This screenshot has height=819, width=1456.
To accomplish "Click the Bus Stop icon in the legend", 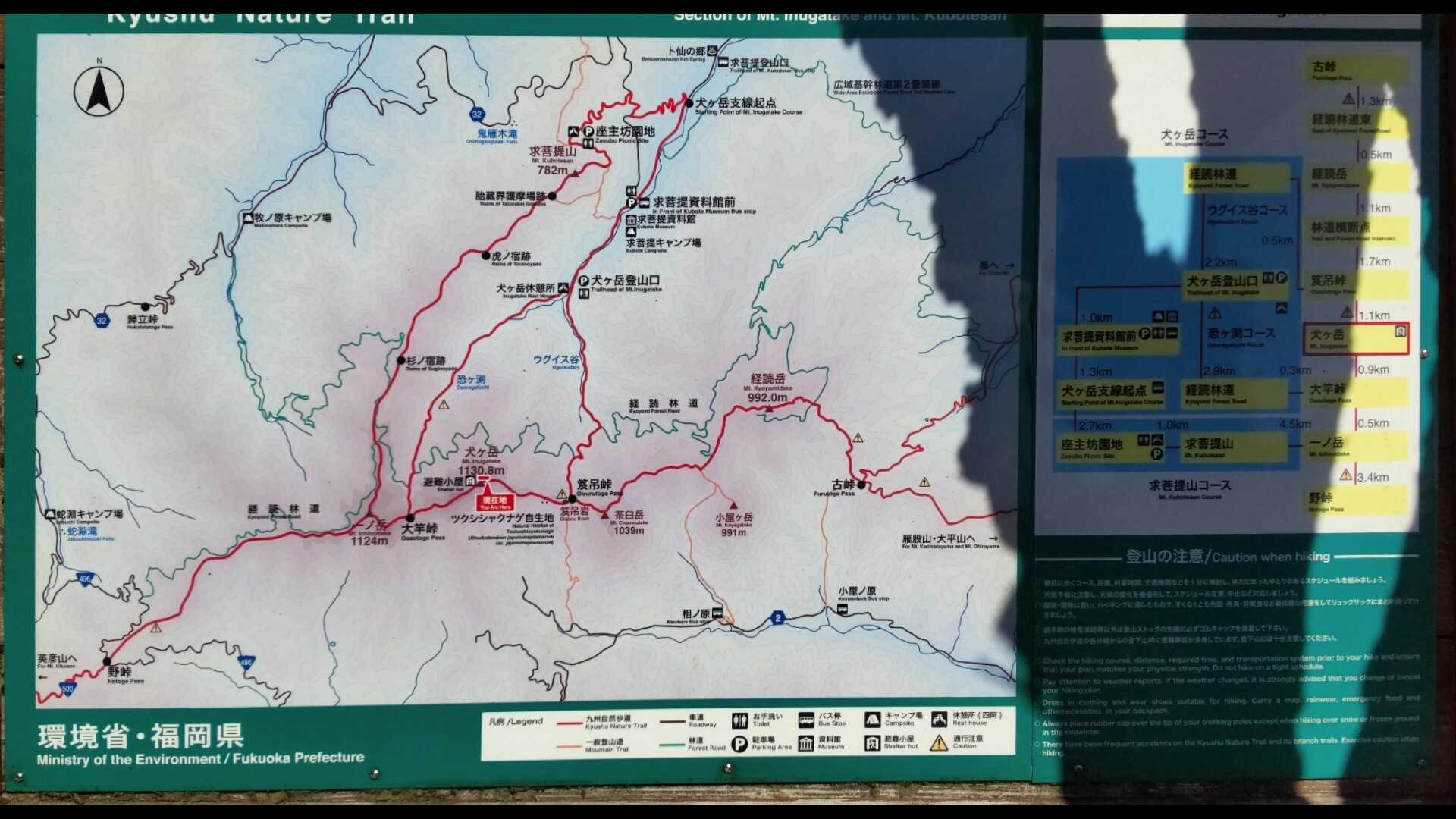I will pyautogui.click(x=805, y=720).
